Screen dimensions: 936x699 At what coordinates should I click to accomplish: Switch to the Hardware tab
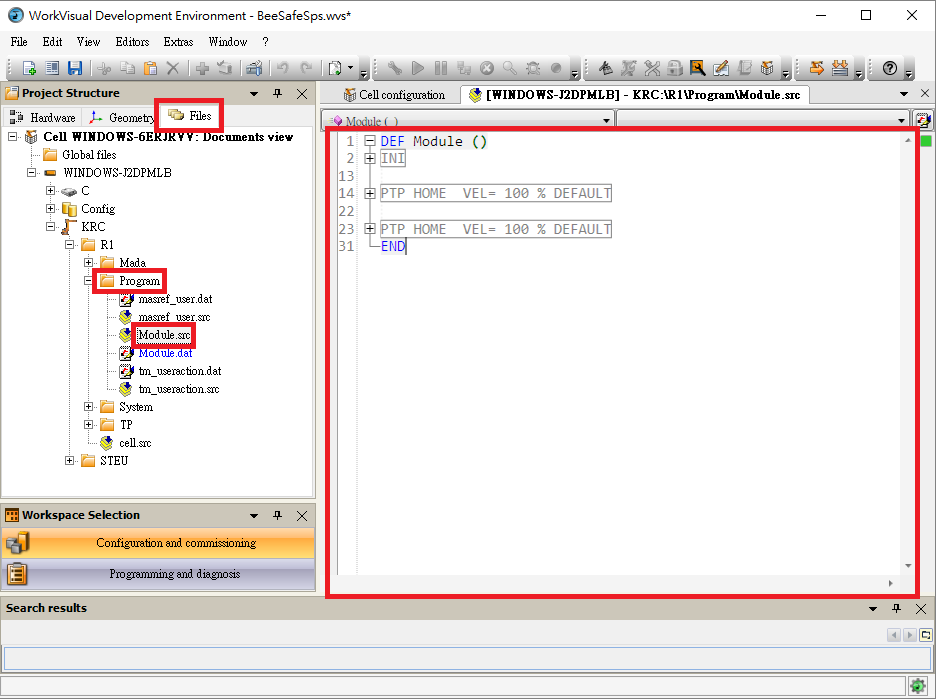[43, 118]
